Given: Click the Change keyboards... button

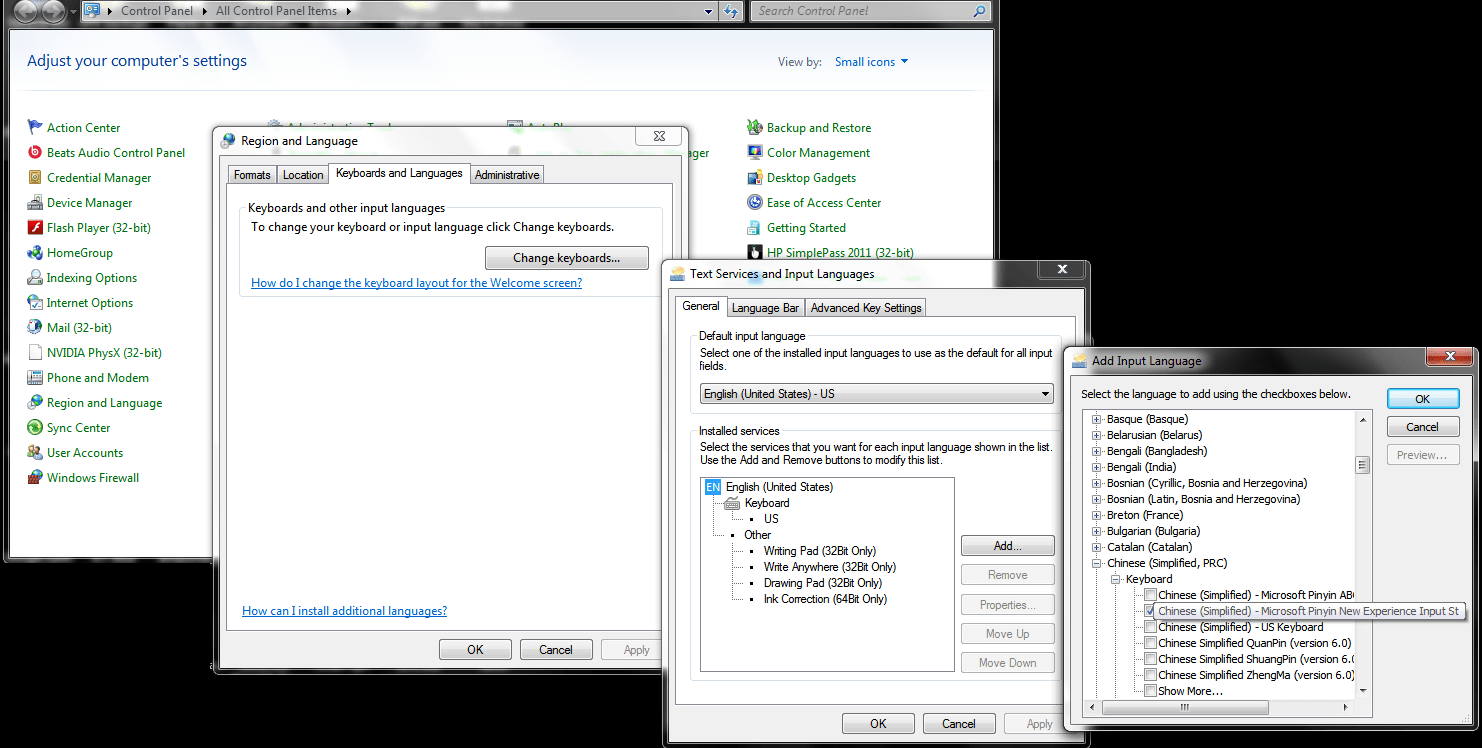Looking at the screenshot, I should [567, 258].
